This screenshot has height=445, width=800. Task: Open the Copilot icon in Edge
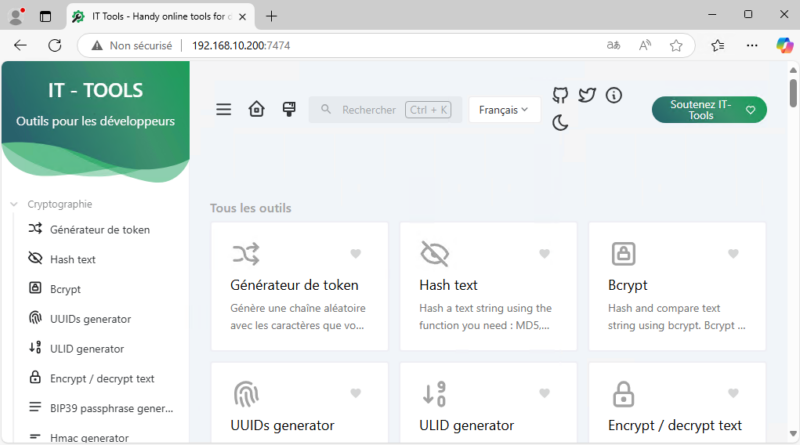pos(784,45)
